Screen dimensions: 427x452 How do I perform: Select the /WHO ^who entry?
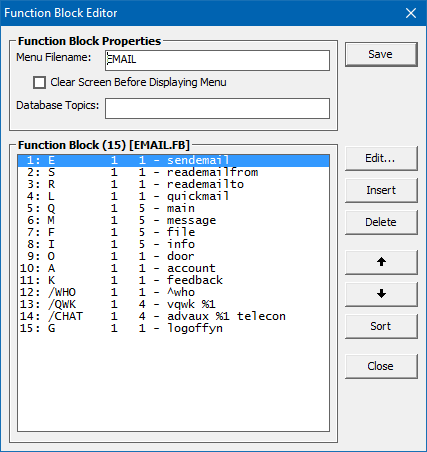pyautogui.click(x=173, y=292)
